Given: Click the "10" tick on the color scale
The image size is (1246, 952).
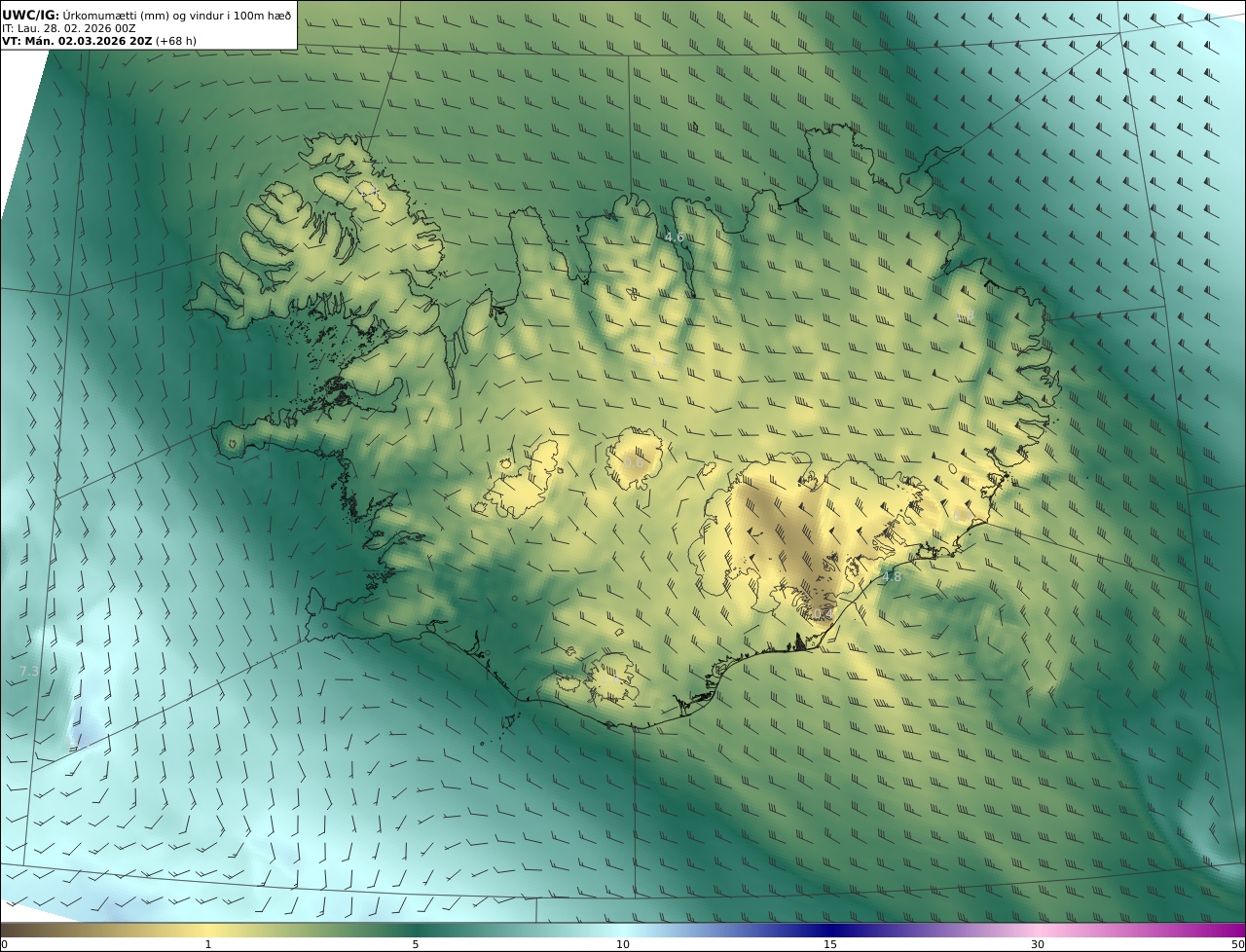Looking at the screenshot, I should coord(623,944).
